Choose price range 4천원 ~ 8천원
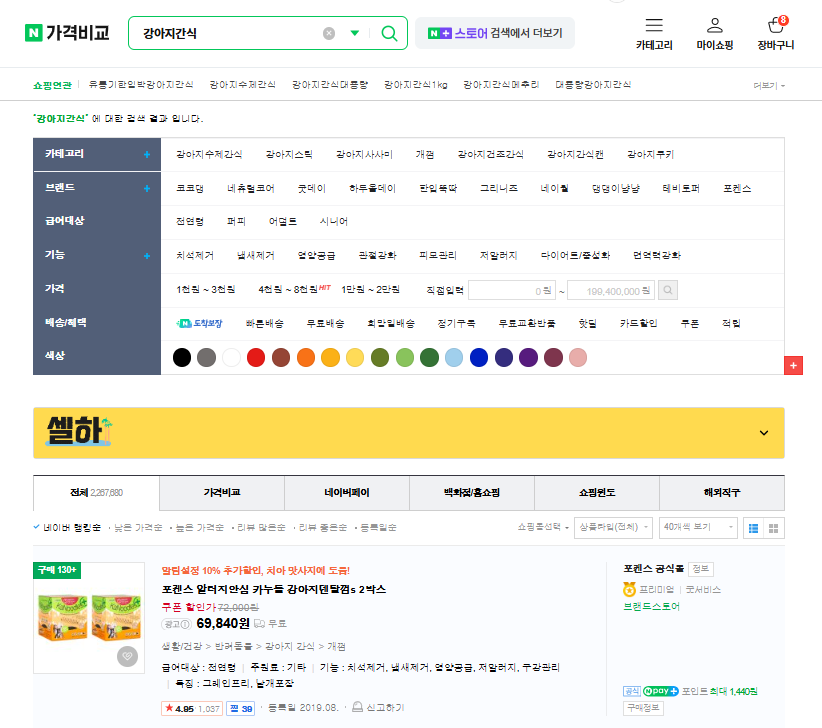Viewport: 822px width, 728px height. click(x=288, y=289)
